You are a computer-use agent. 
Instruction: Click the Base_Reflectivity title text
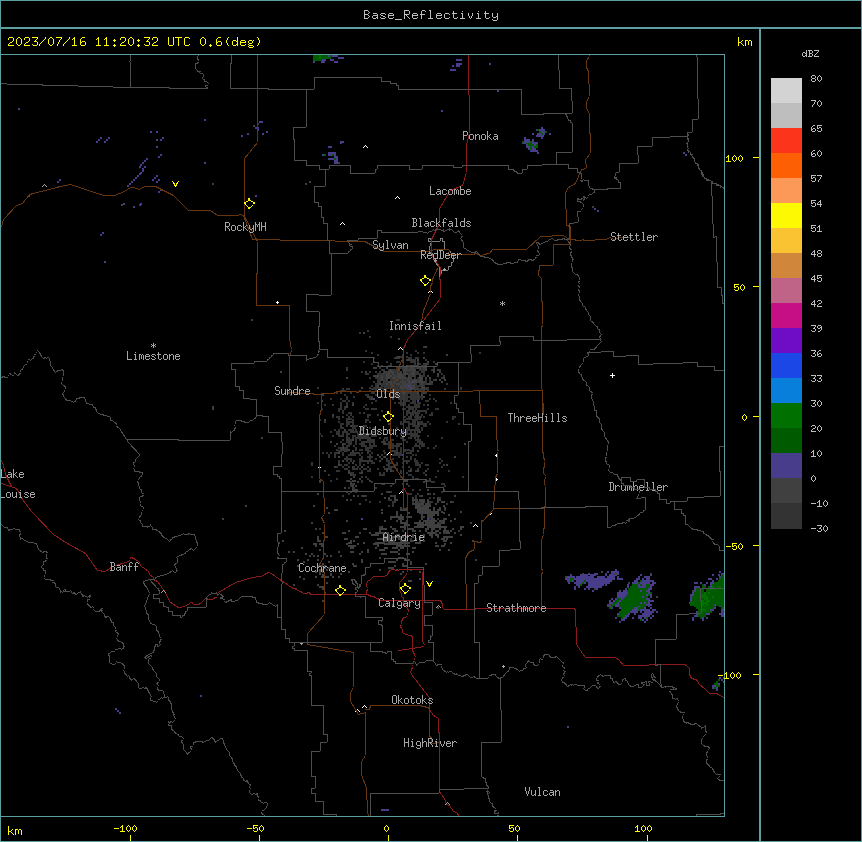[431, 15]
